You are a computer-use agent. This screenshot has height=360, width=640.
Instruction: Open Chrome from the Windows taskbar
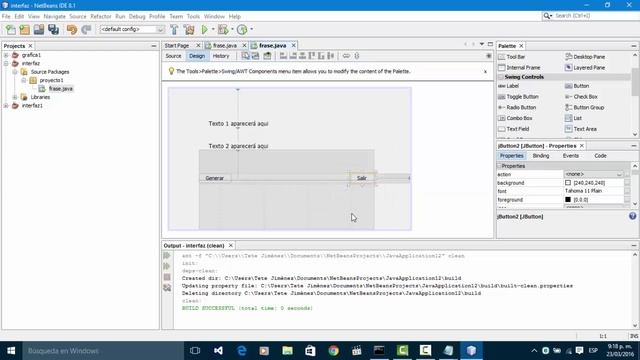pyautogui.click(x=333, y=351)
